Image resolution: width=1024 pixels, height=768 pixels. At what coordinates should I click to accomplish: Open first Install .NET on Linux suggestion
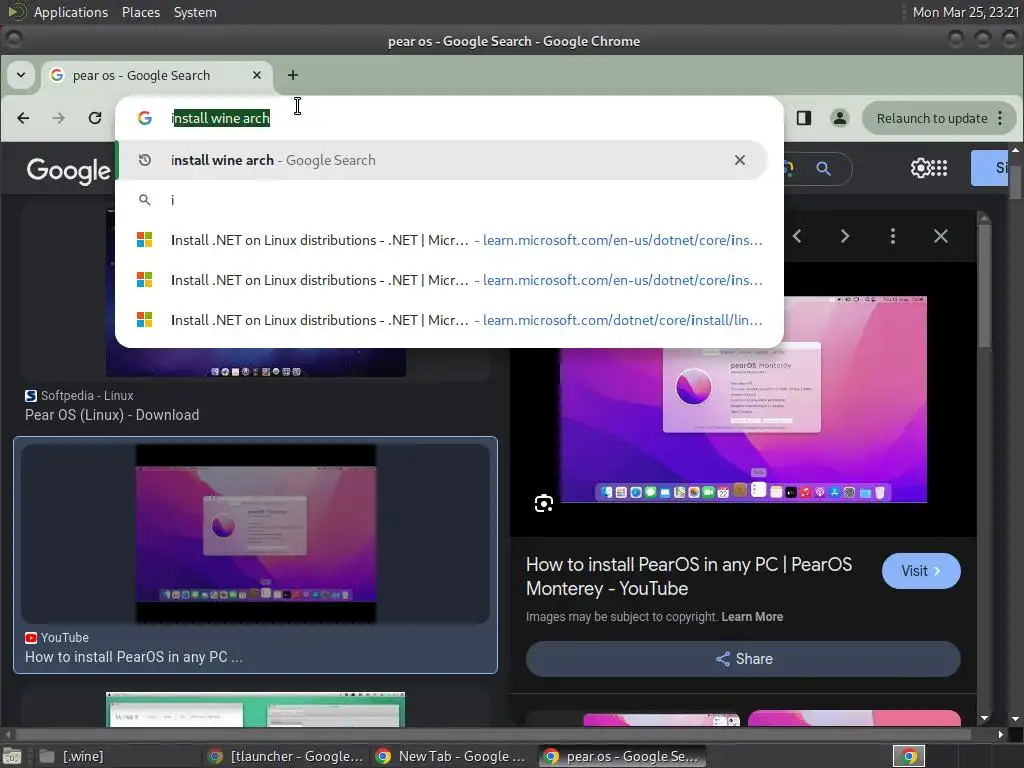coord(441,240)
